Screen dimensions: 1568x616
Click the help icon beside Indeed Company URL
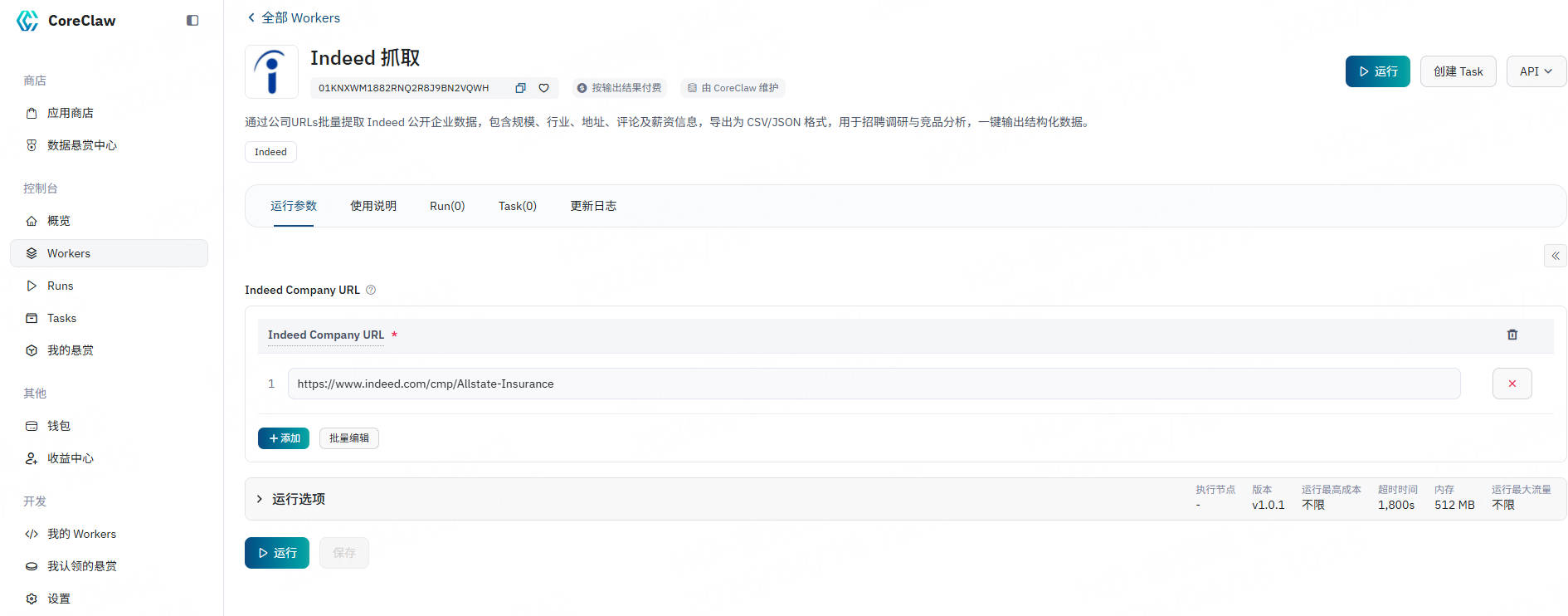coord(371,290)
